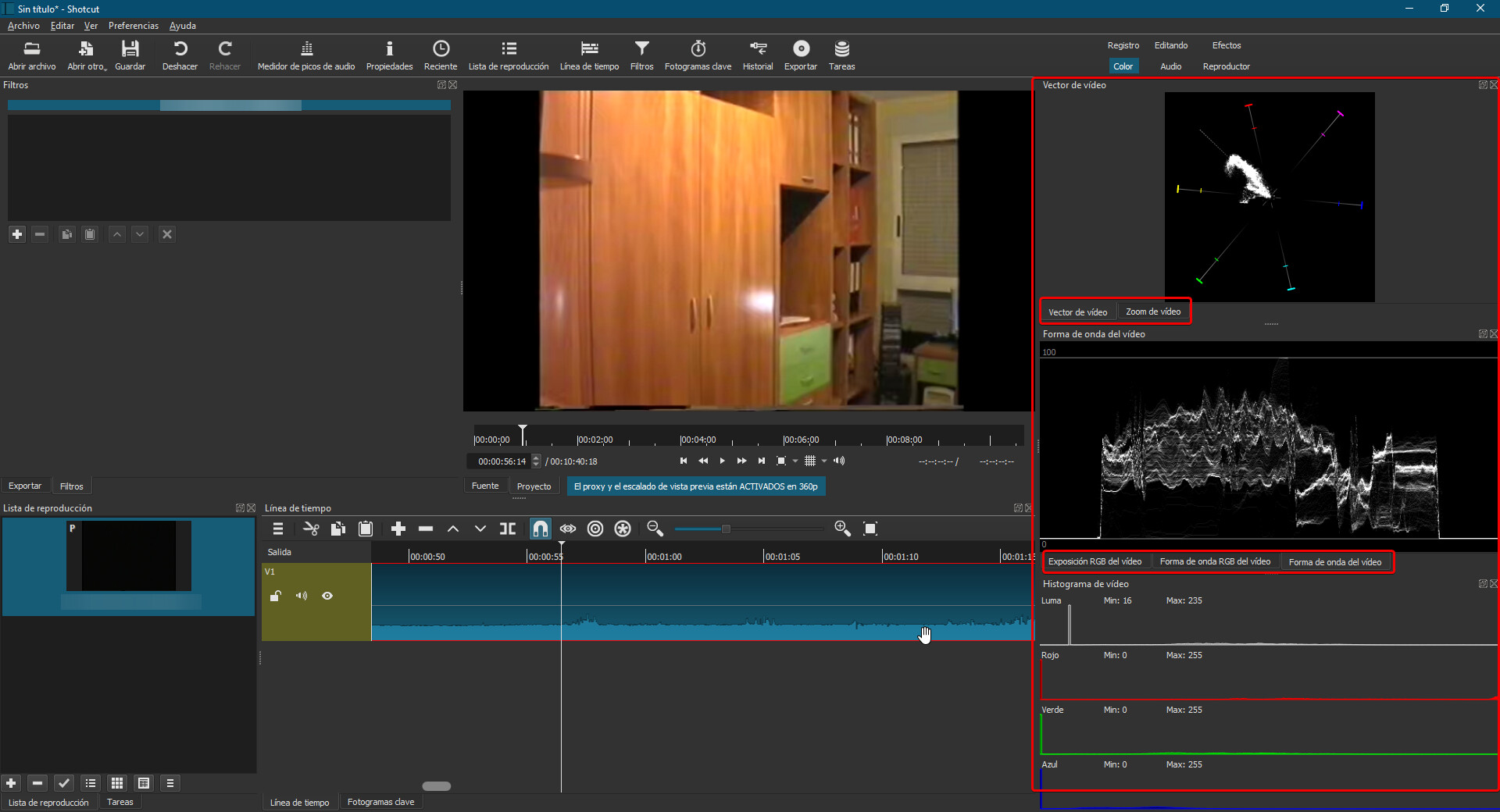The width and height of the screenshot is (1500, 812).
Task: Click the ripple all tracks icon
Action: pyautogui.click(x=623, y=529)
